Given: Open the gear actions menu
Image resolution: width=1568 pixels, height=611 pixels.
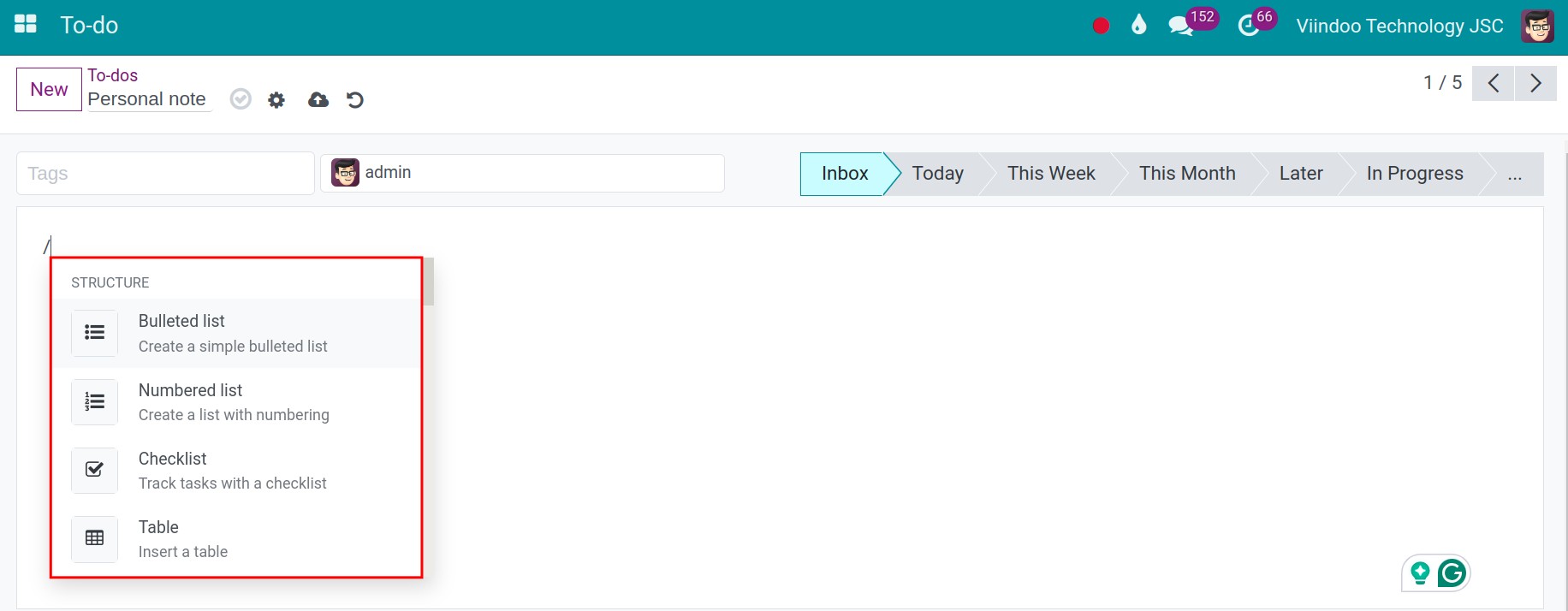Looking at the screenshot, I should [x=276, y=100].
